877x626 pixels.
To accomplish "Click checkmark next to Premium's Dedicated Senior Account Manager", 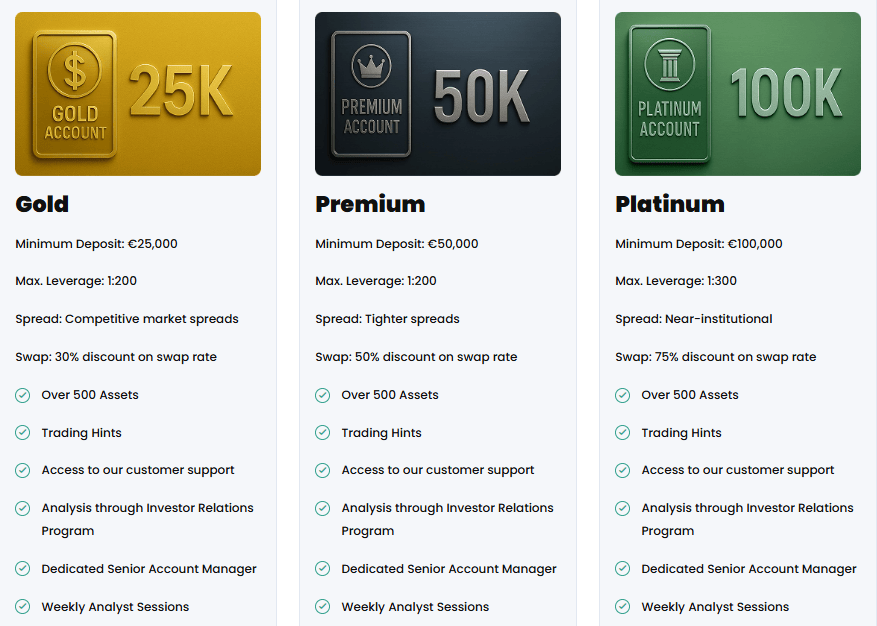I will [323, 569].
